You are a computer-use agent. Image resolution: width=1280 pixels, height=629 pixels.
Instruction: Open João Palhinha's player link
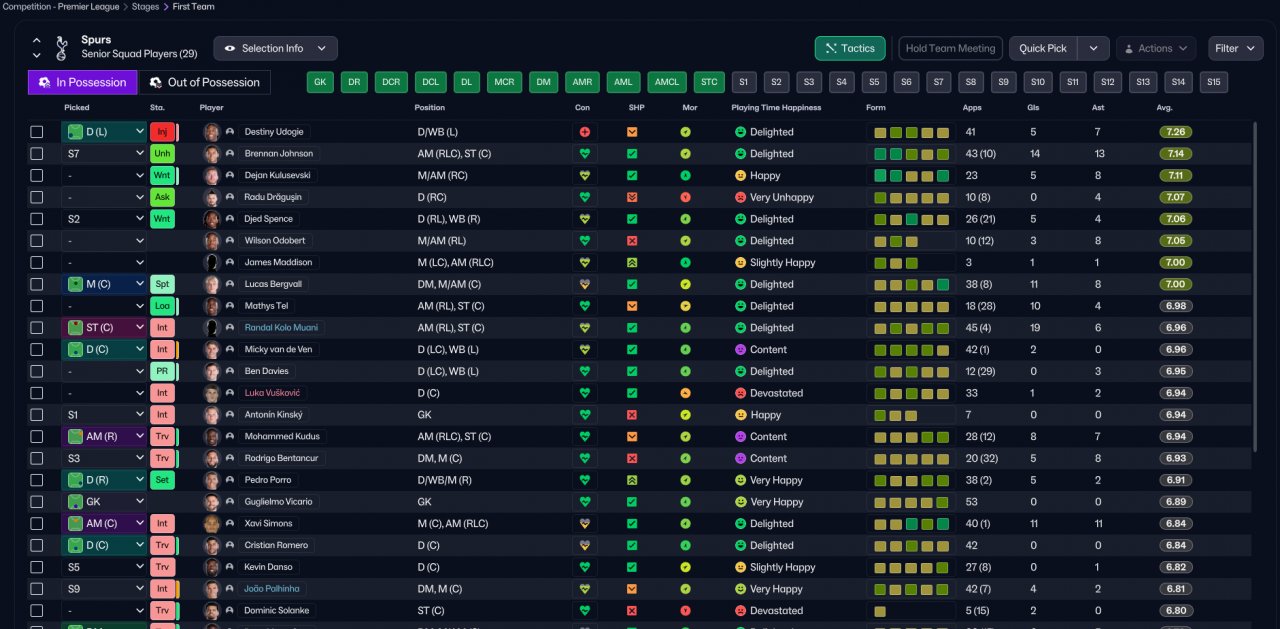(x=271, y=589)
